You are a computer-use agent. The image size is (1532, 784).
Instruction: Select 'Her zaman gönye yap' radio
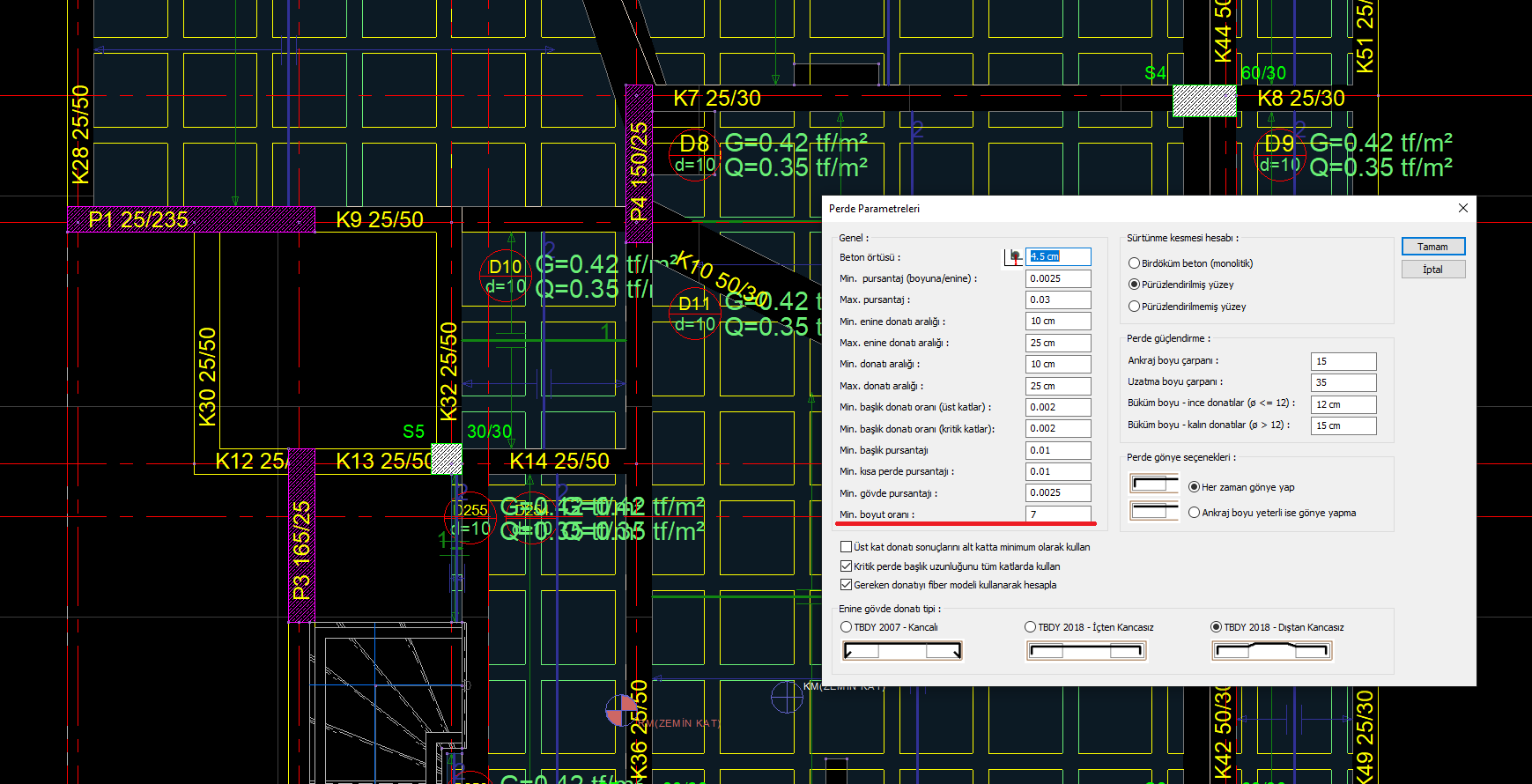(x=1194, y=487)
